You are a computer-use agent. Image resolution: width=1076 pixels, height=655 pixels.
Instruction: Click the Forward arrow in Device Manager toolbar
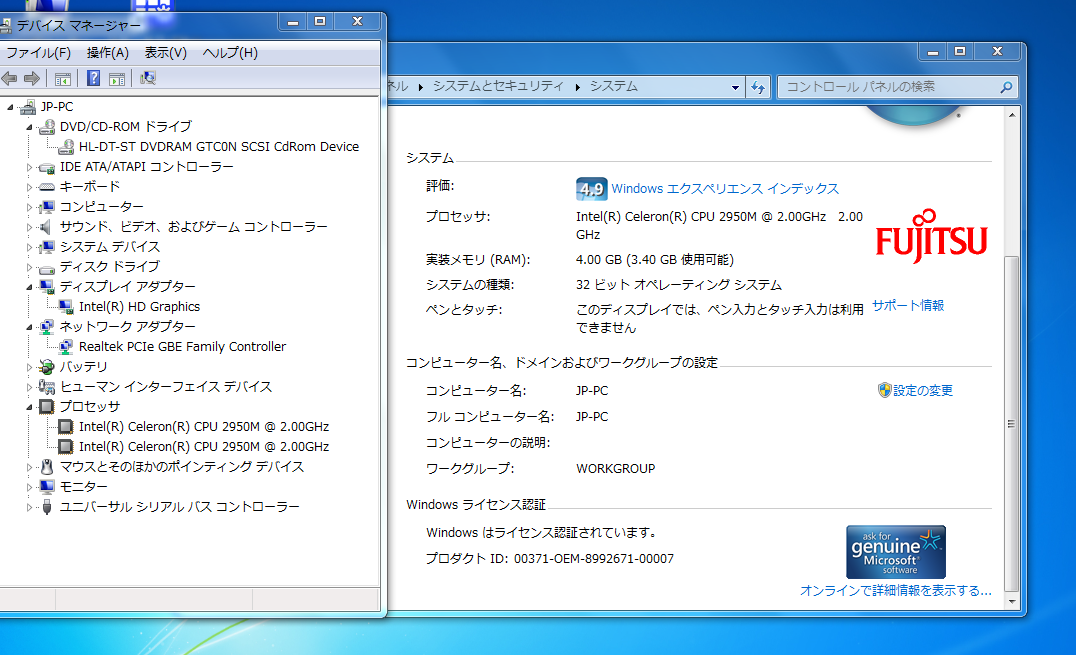32,78
